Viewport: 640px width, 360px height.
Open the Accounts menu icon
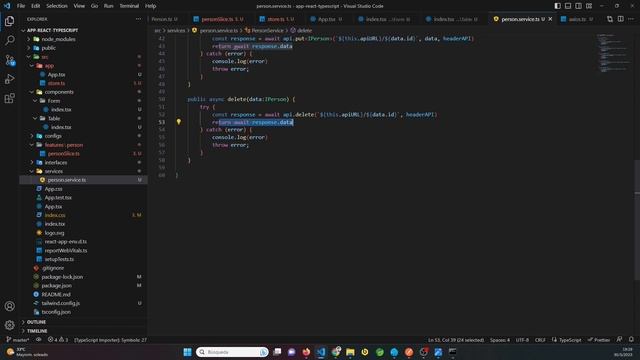[9, 306]
